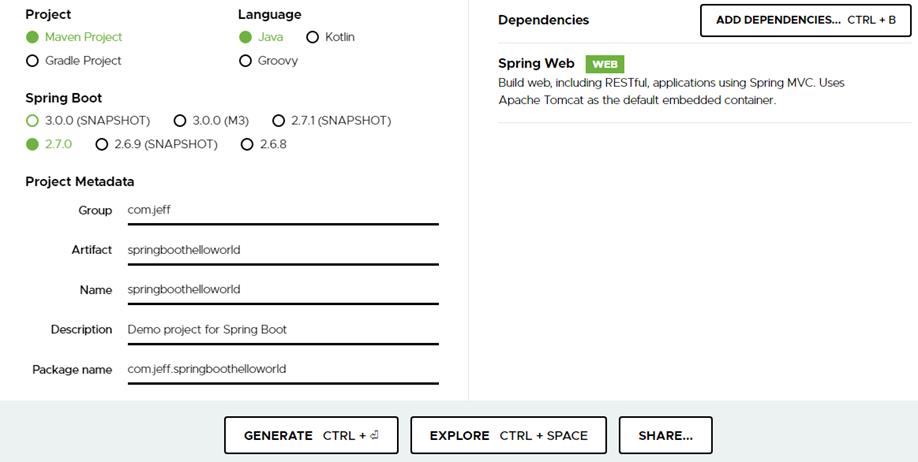Click the Package name field
Viewport: 918px width, 462px height.
pos(282,369)
